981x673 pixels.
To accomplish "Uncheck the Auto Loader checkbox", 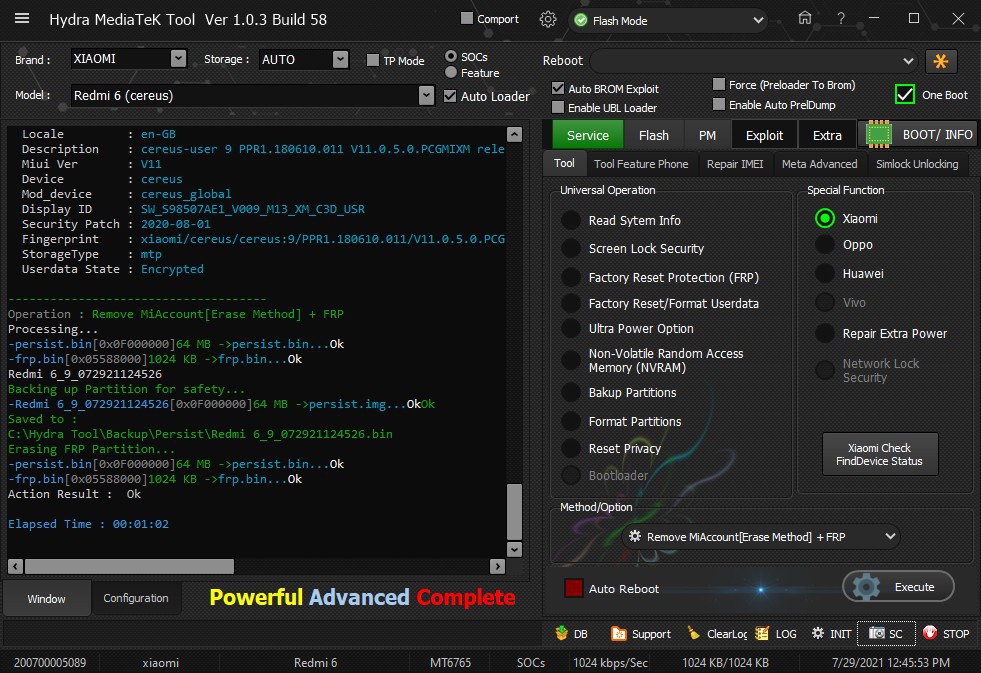I will 450,96.
